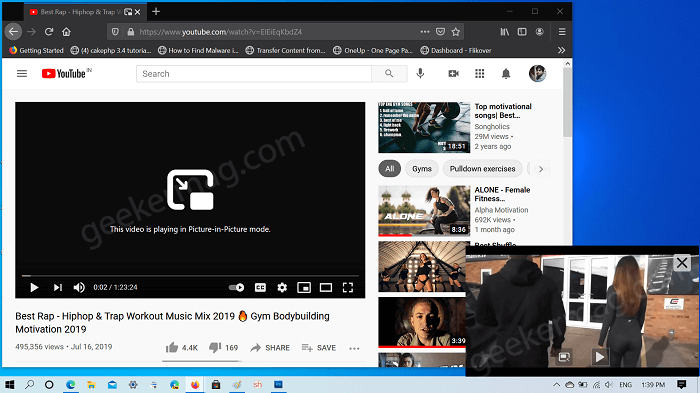This screenshot has height=393, width=700.
Task: Toggle miniplayer mode
Action: tap(304, 288)
